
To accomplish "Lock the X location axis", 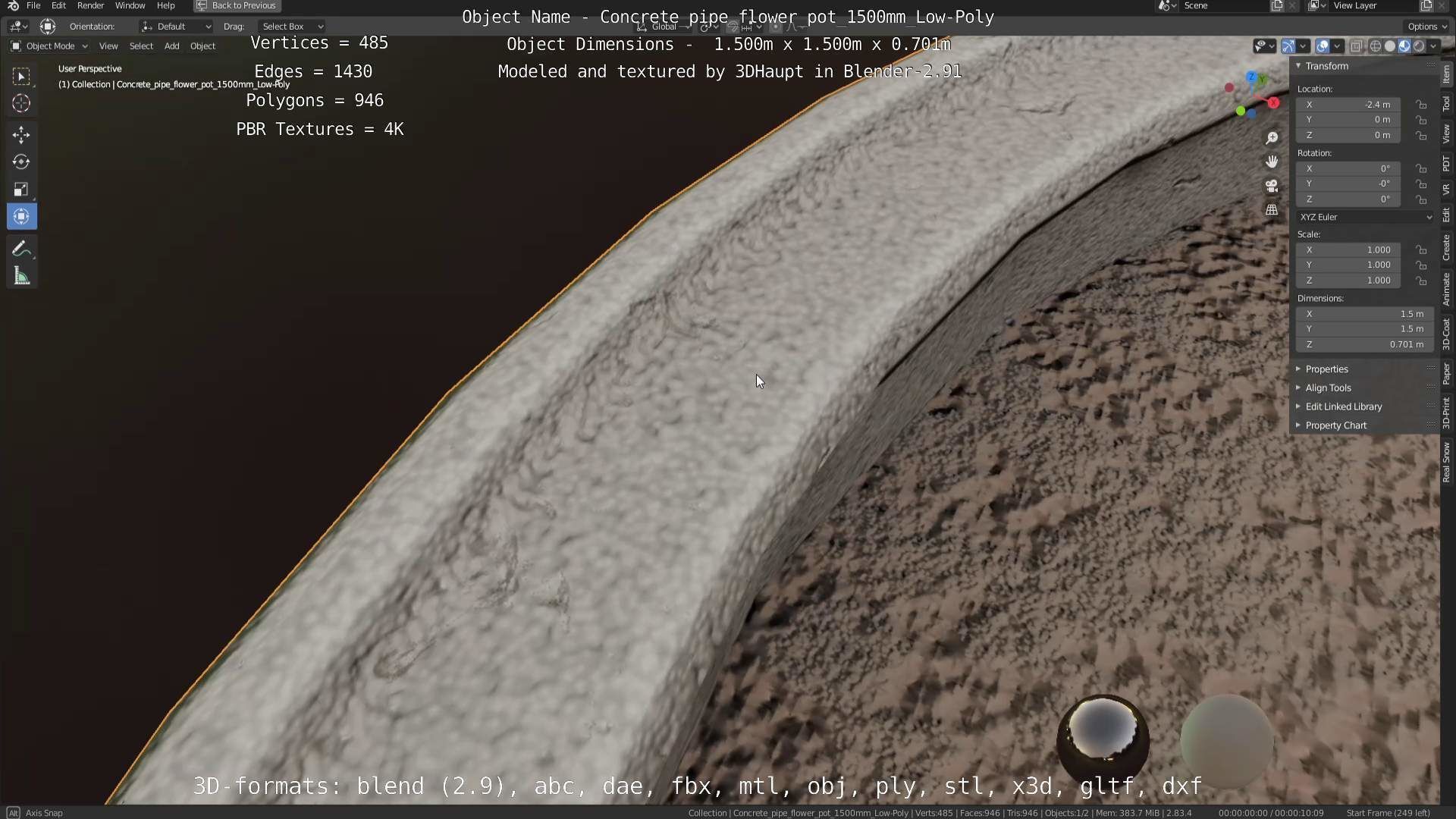I will pos(1421,105).
